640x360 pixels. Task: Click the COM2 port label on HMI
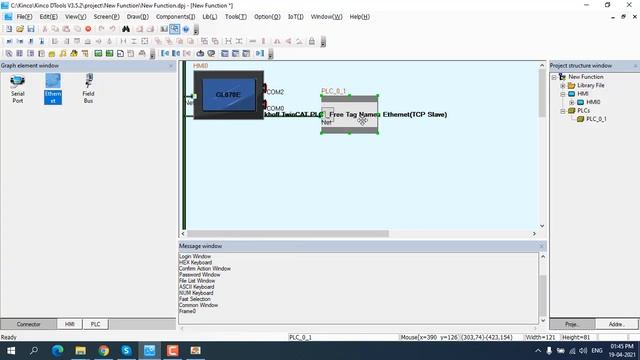(x=276, y=92)
